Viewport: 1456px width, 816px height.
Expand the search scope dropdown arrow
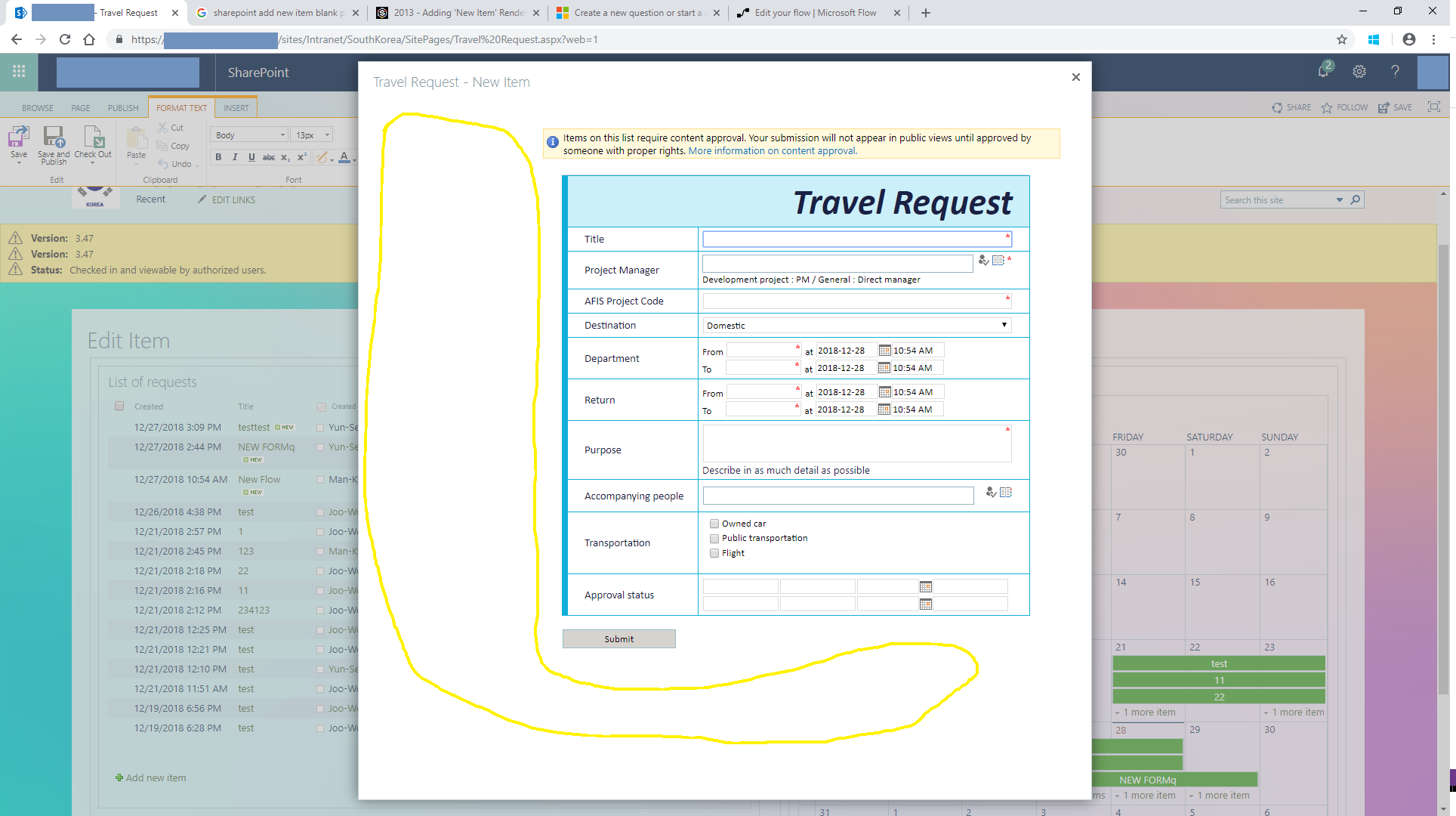(1340, 200)
